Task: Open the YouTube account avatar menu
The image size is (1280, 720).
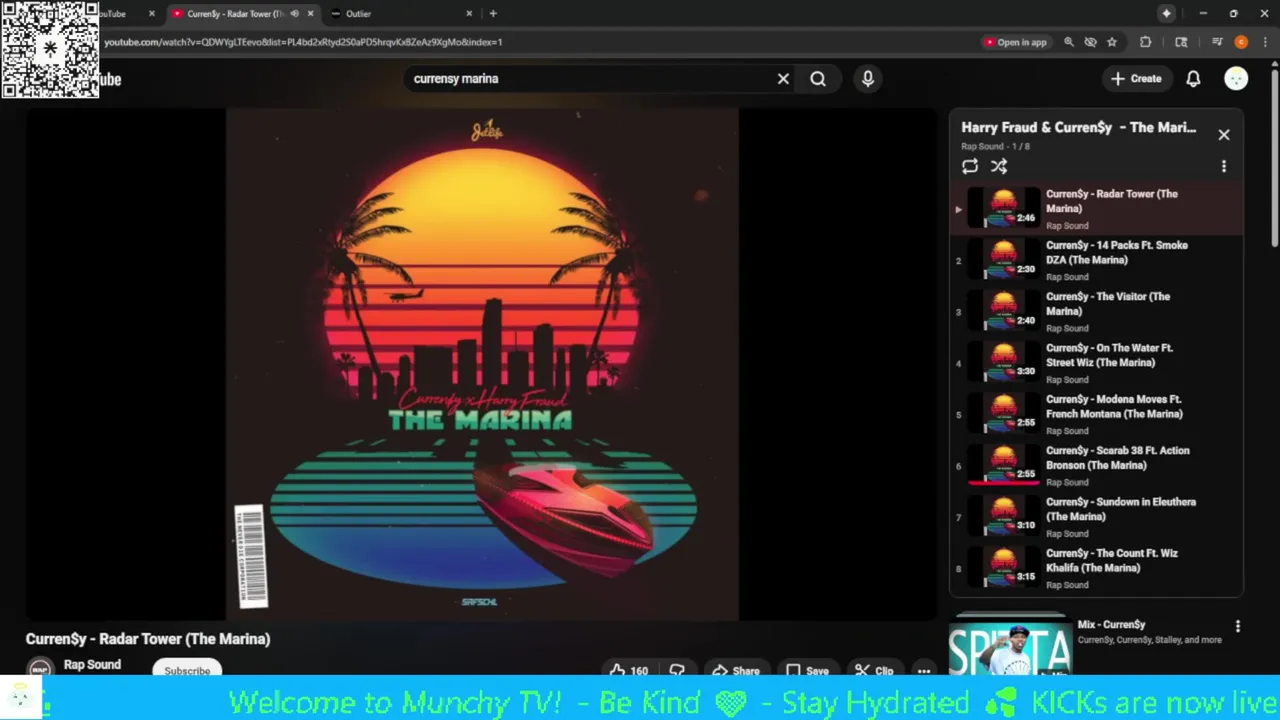Action: pyautogui.click(x=1236, y=79)
